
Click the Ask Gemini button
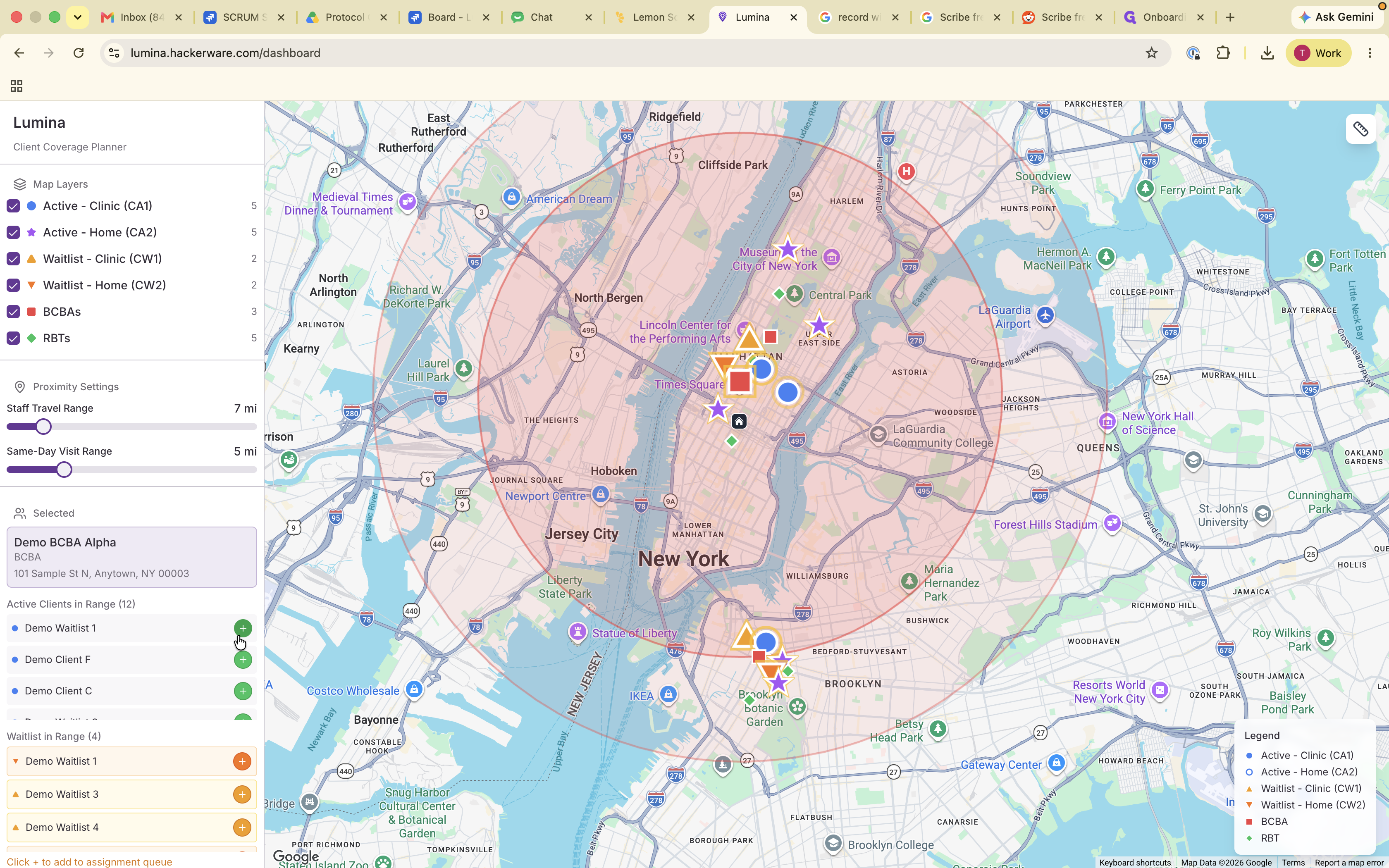click(x=1336, y=17)
